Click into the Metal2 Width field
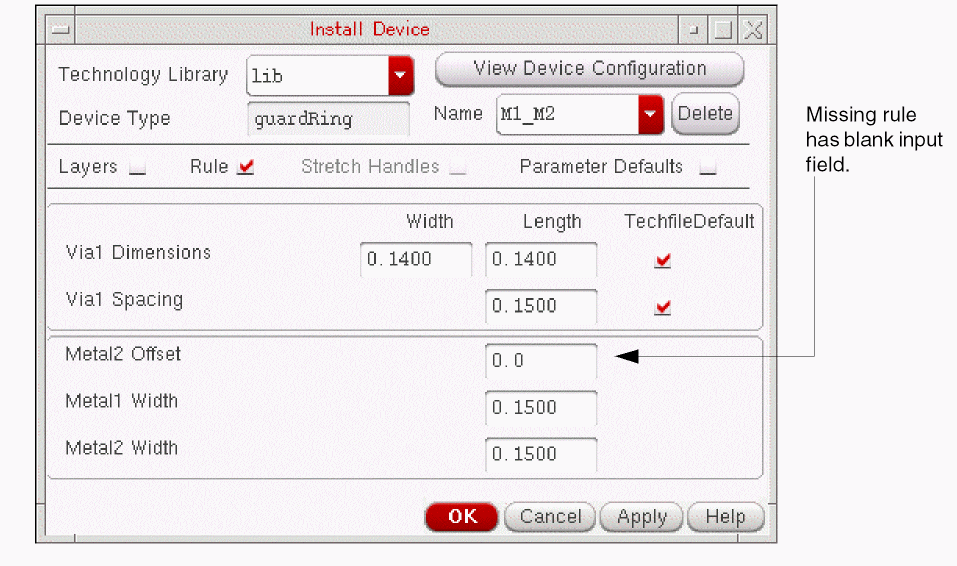The height and width of the screenshot is (566, 957). pyautogui.click(x=541, y=454)
